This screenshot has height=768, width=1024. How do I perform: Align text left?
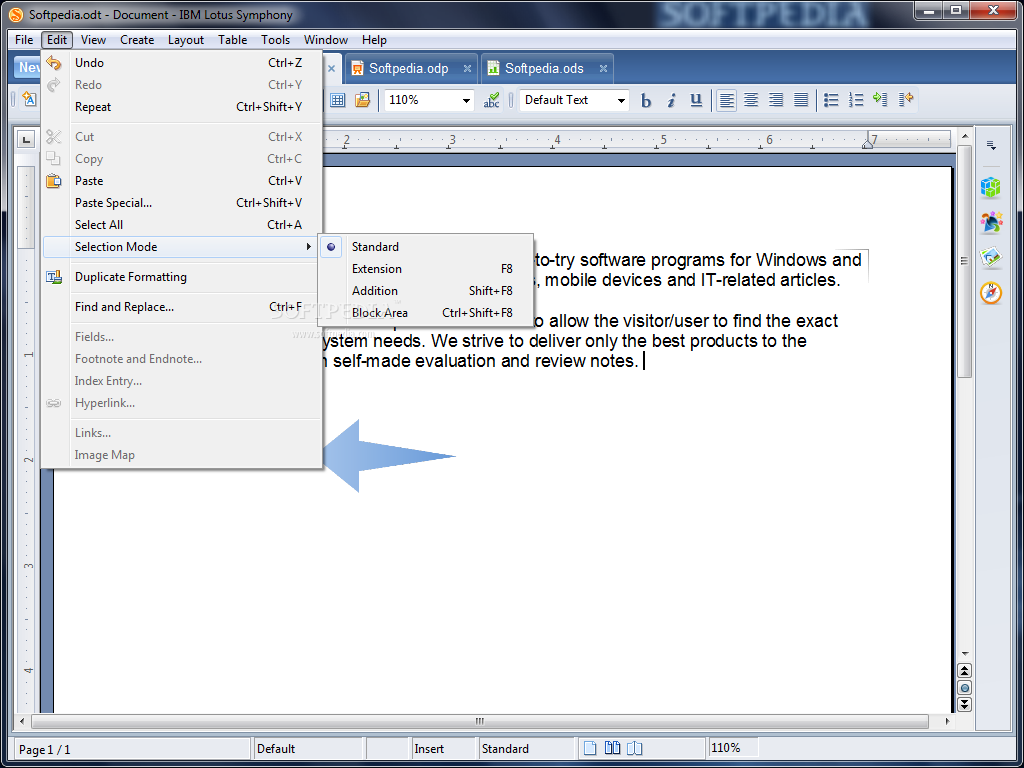(726, 100)
